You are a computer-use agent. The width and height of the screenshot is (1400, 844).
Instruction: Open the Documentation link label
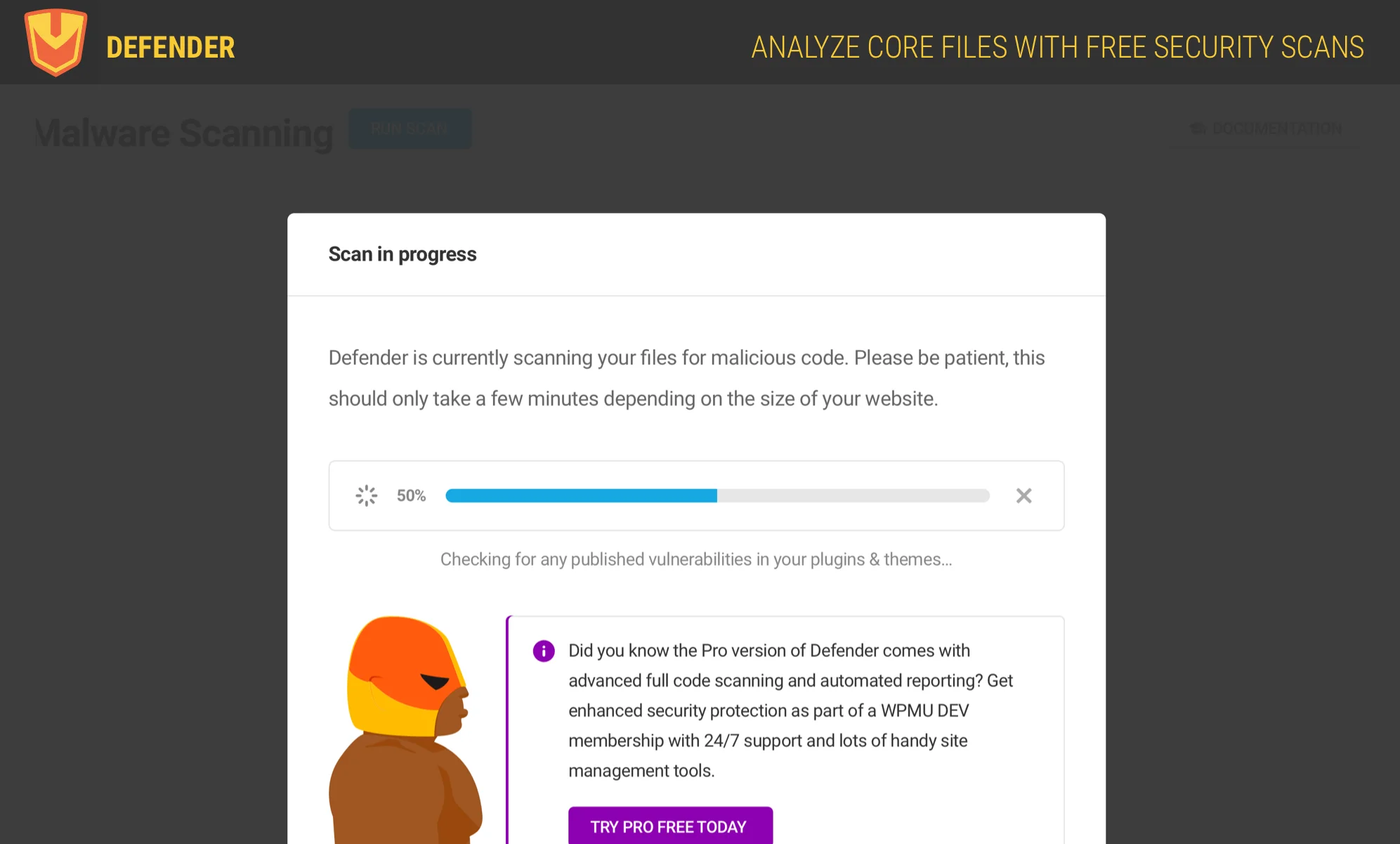click(1276, 129)
